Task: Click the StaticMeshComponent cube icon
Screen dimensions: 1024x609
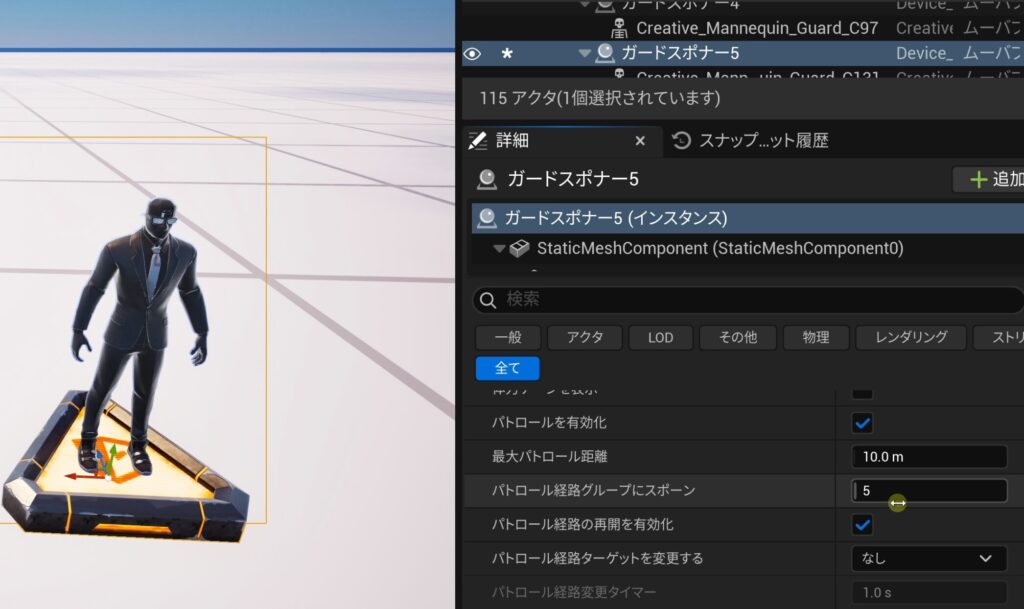Action: click(x=519, y=248)
